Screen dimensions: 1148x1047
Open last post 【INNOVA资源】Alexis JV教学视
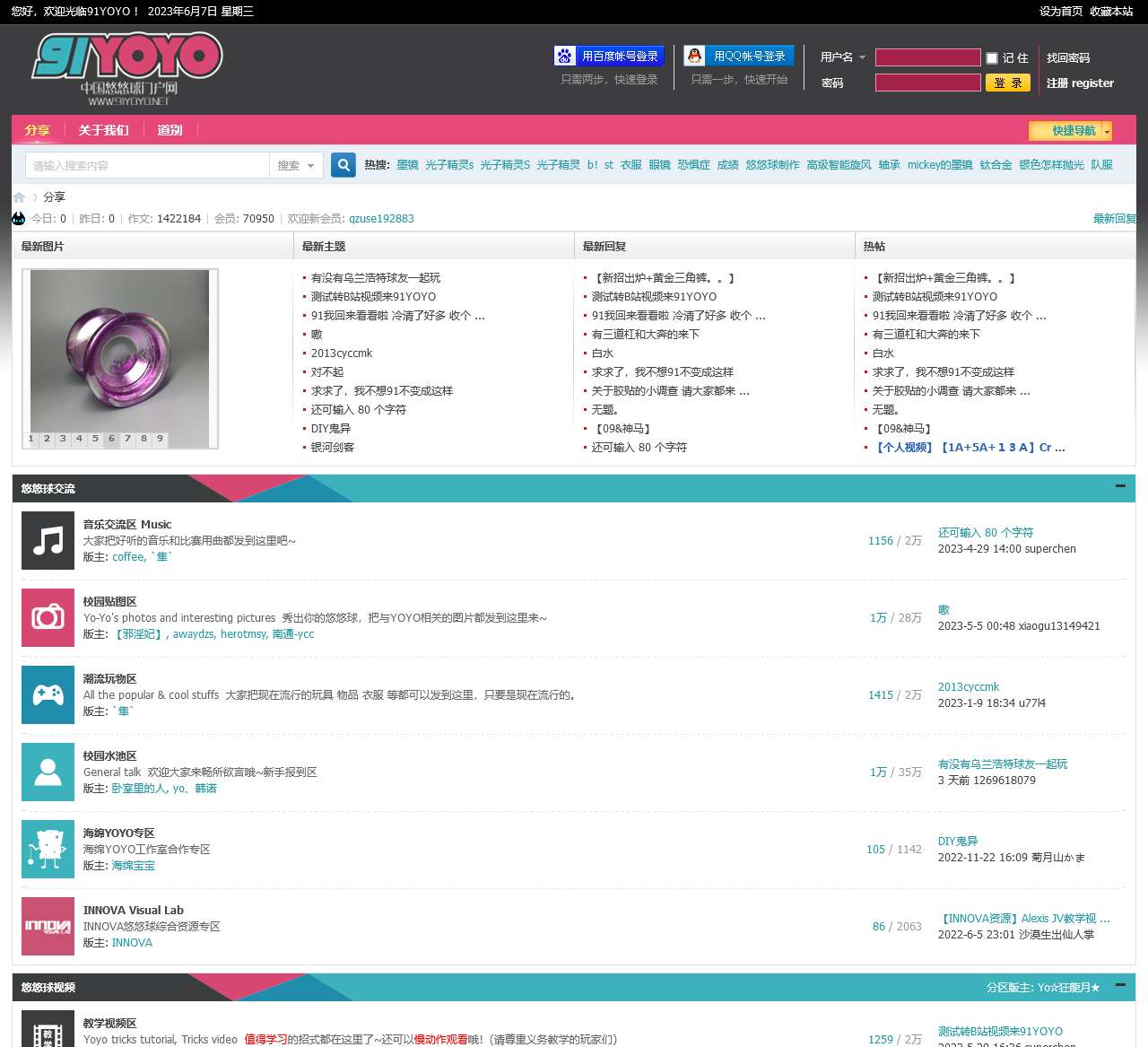pyautogui.click(x=1024, y=919)
